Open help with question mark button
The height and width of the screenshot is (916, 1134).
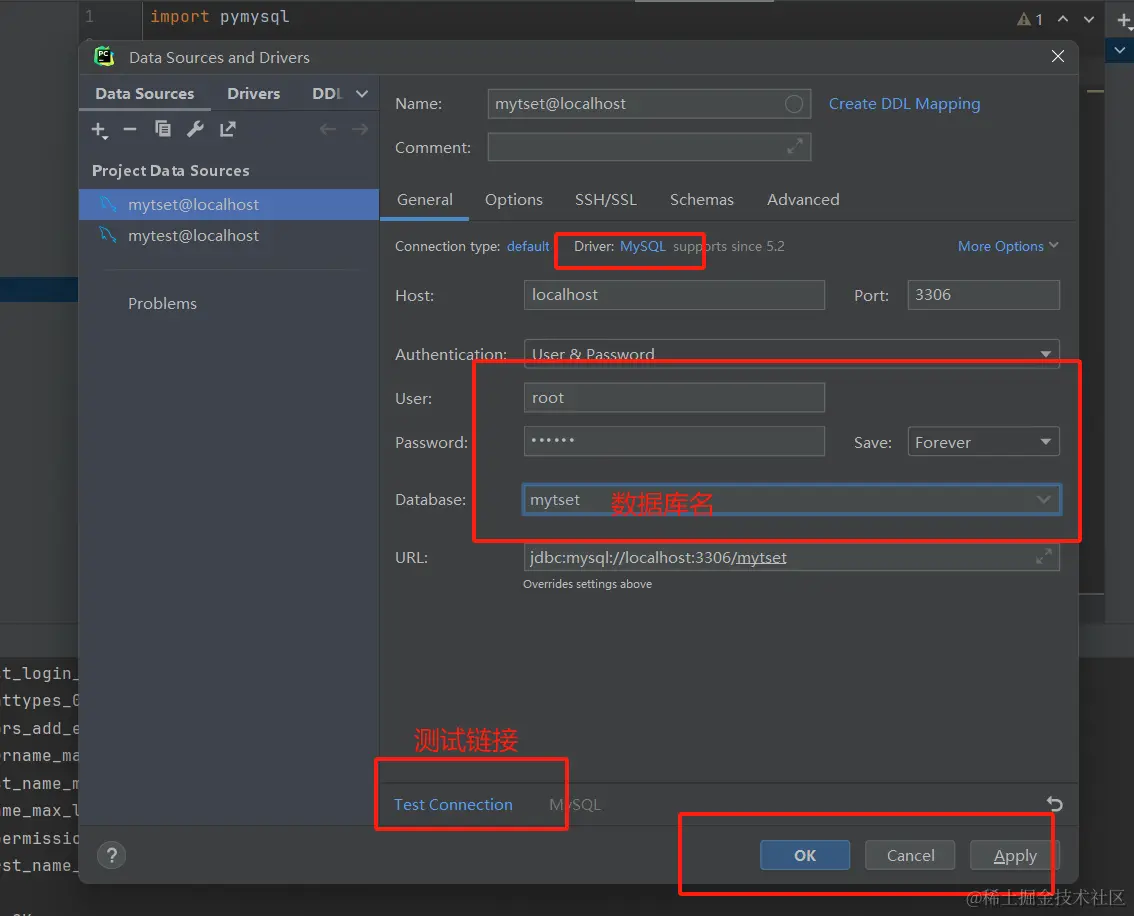111,855
